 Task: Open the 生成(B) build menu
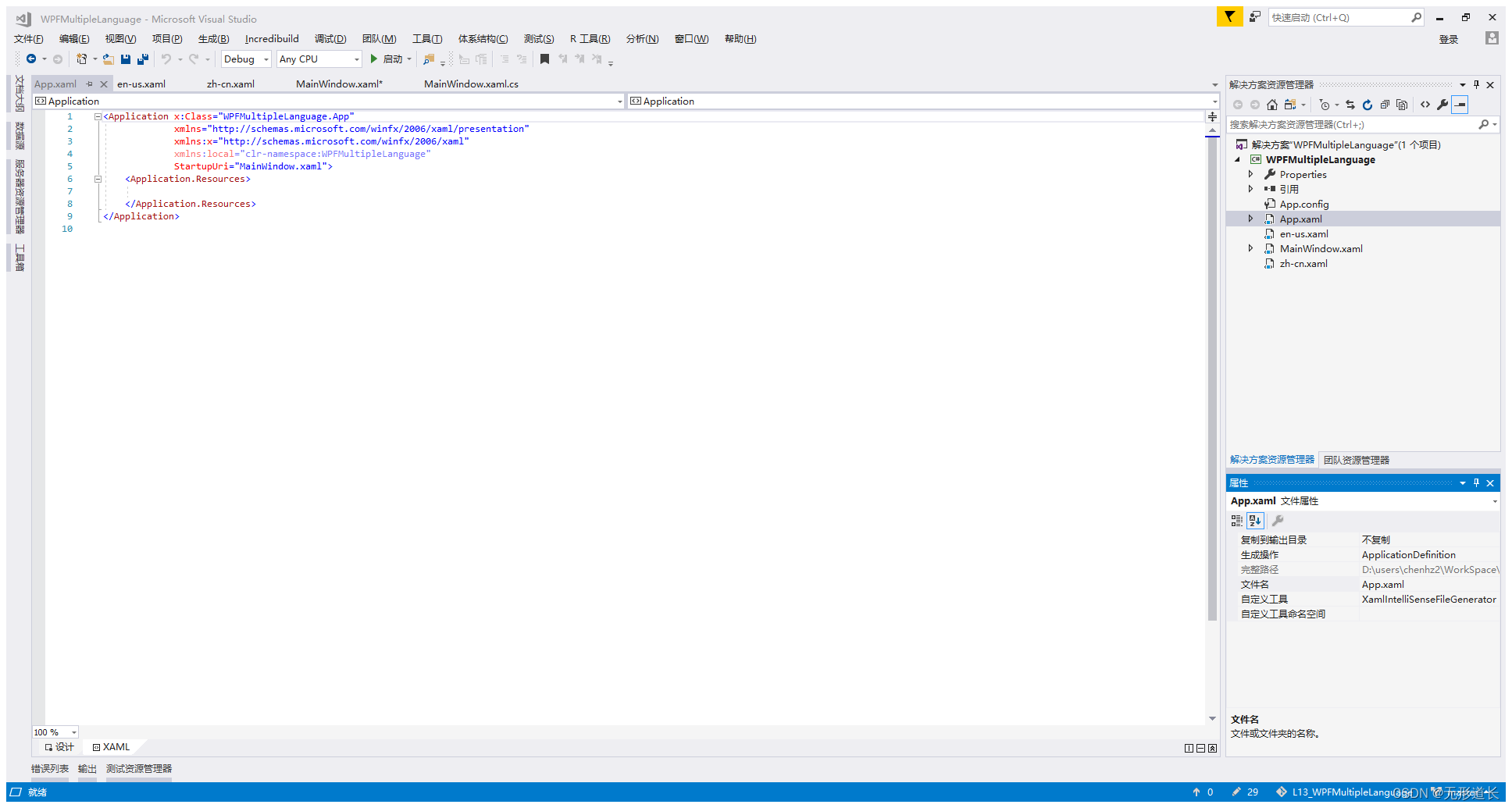213,38
